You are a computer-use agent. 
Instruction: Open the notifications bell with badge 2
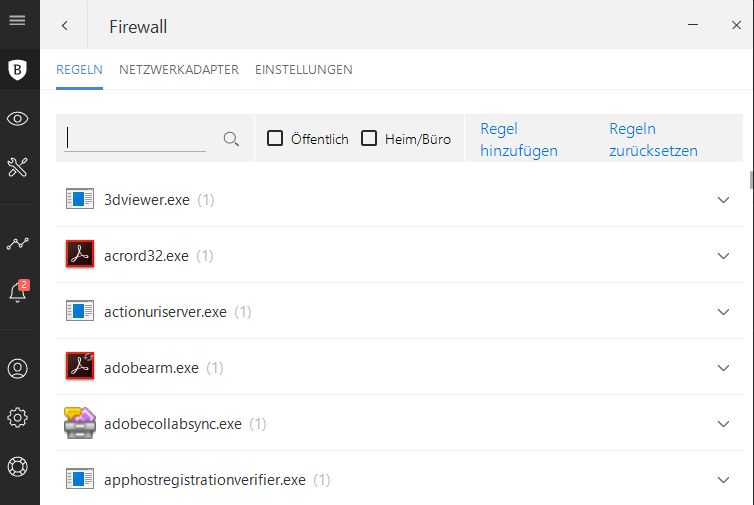click(19, 291)
